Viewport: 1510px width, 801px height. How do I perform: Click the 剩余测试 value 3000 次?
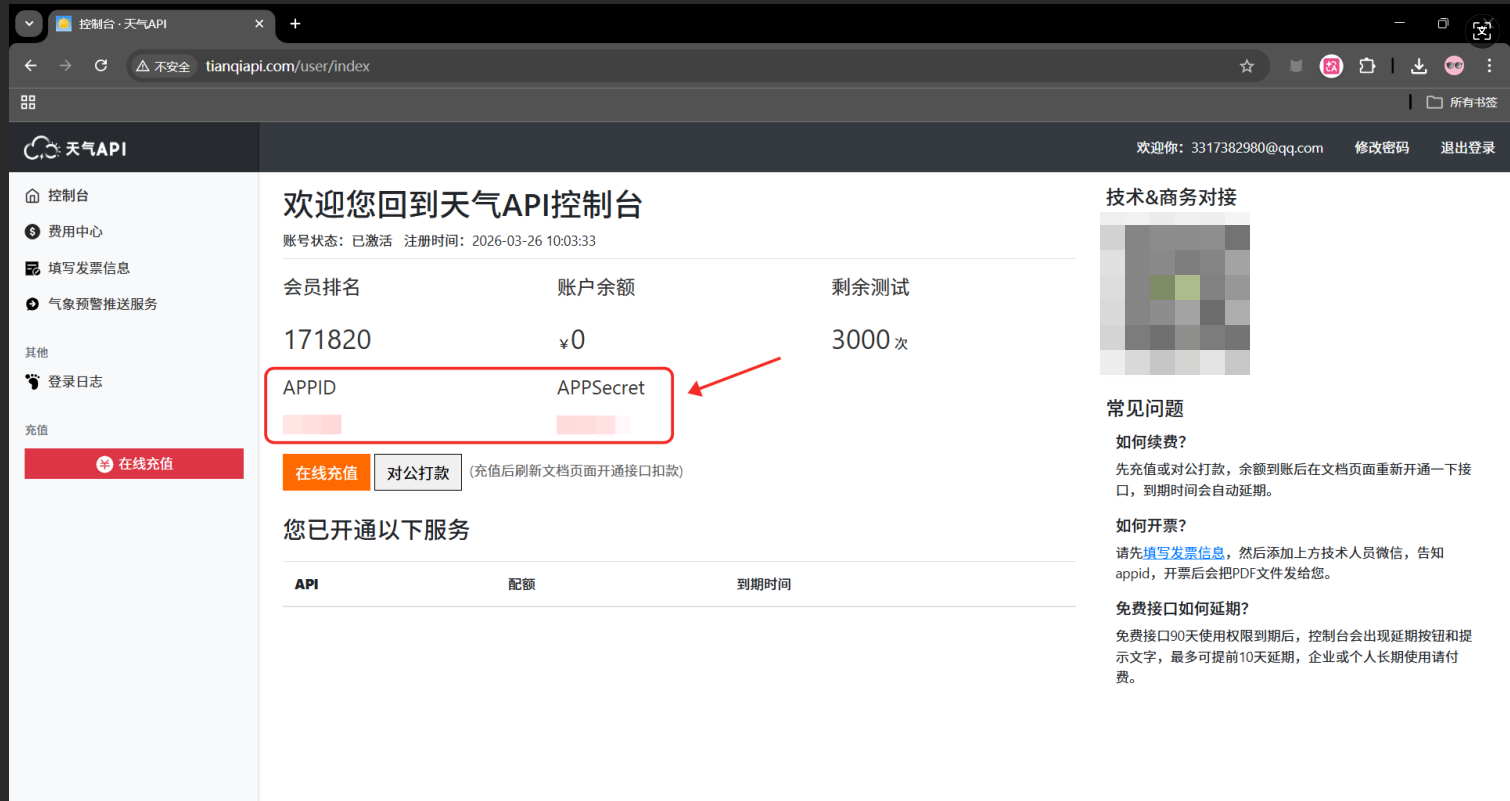tap(869, 340)
